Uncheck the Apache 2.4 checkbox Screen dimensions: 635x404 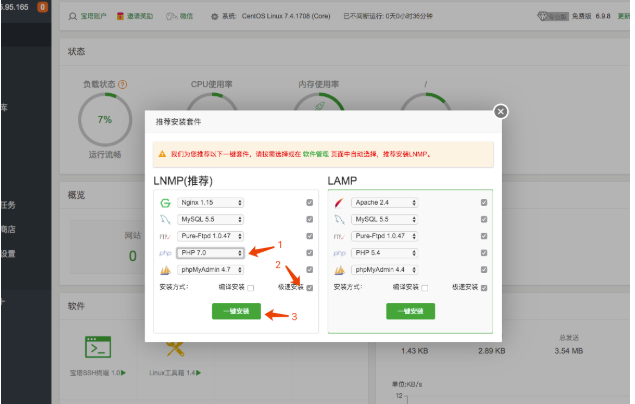[x=484, y=202]
